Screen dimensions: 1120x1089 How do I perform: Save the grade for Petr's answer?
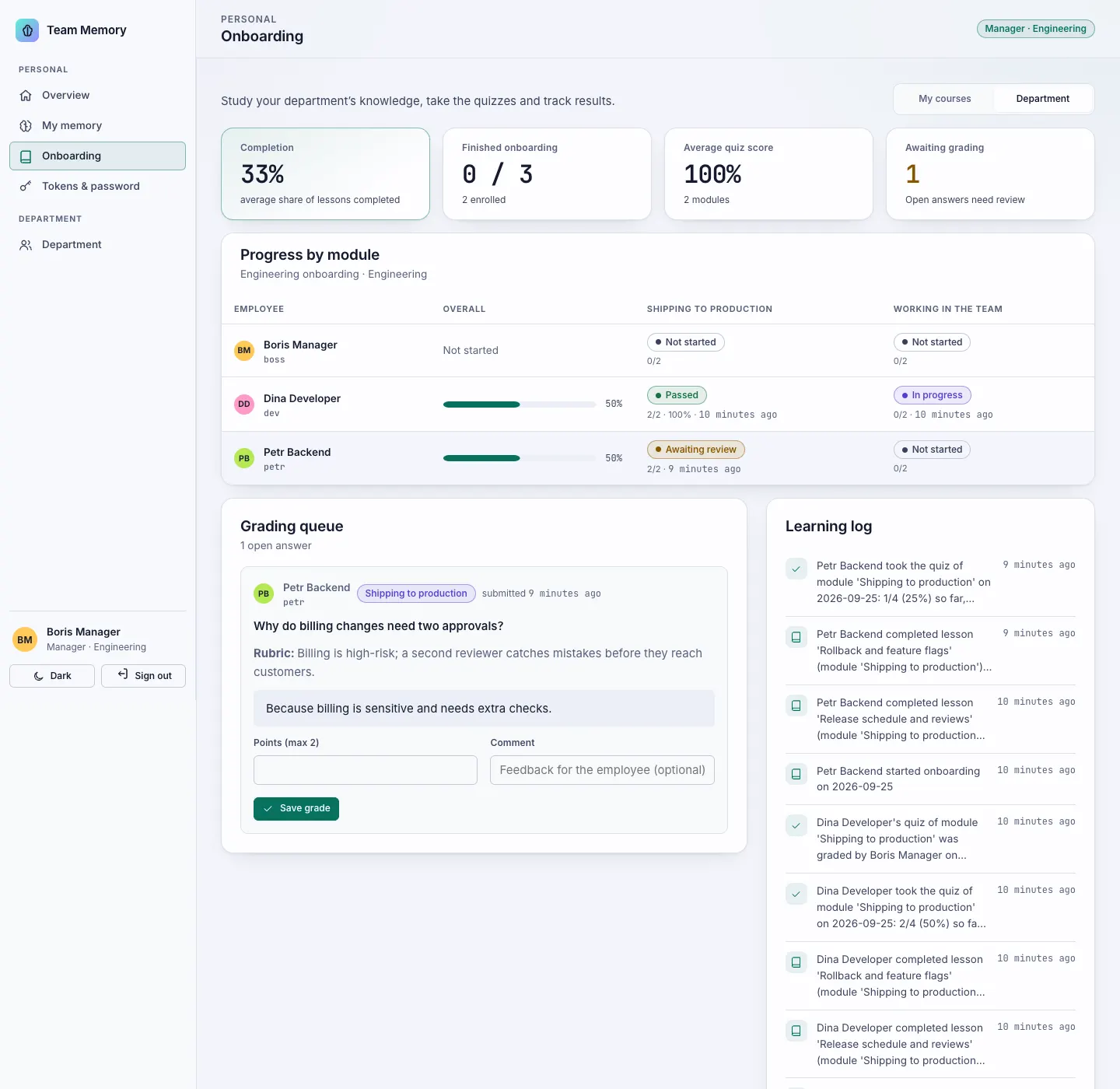(296, 809)
